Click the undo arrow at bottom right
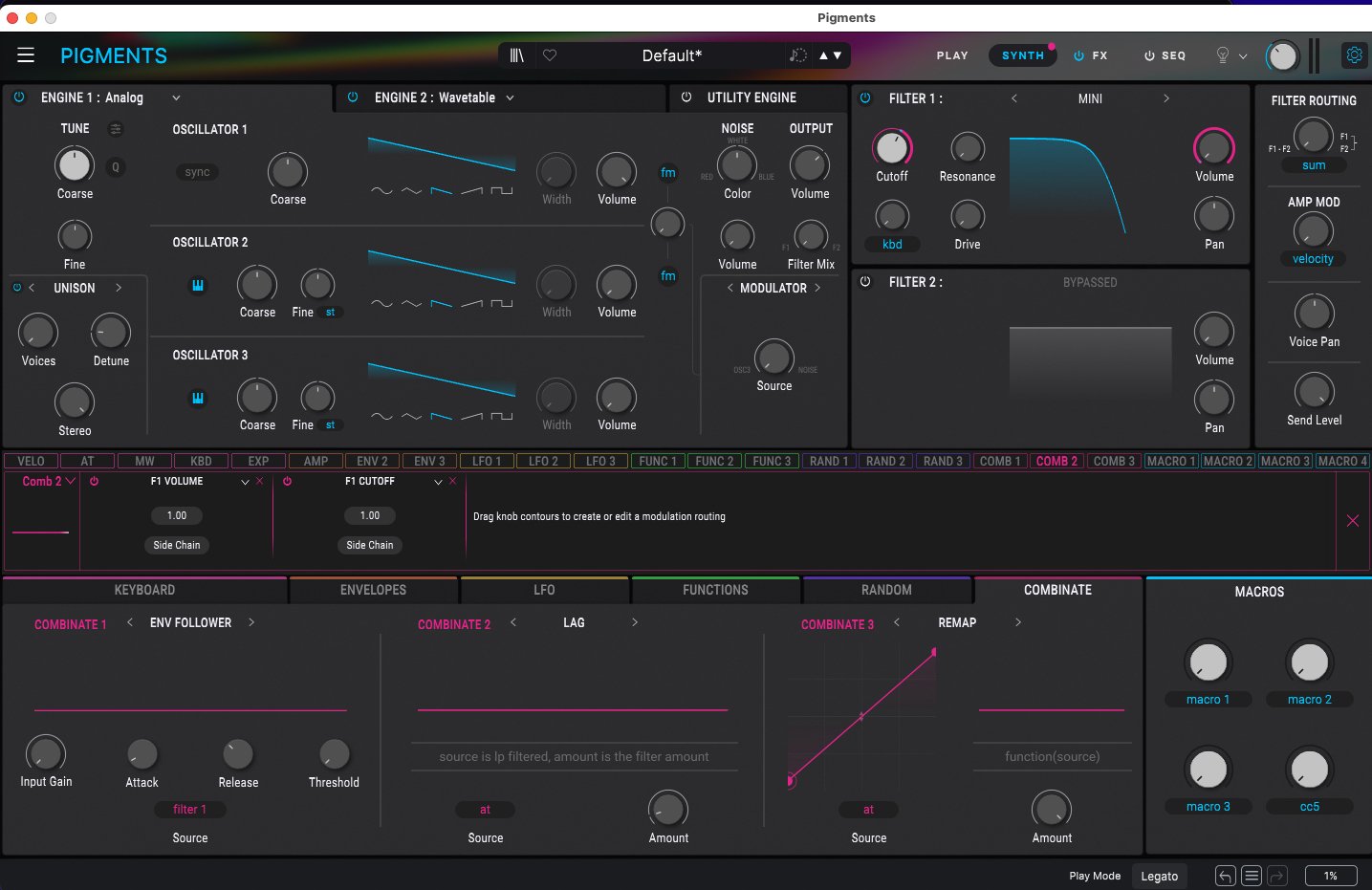1372x890 pixels. (1224, 875)
